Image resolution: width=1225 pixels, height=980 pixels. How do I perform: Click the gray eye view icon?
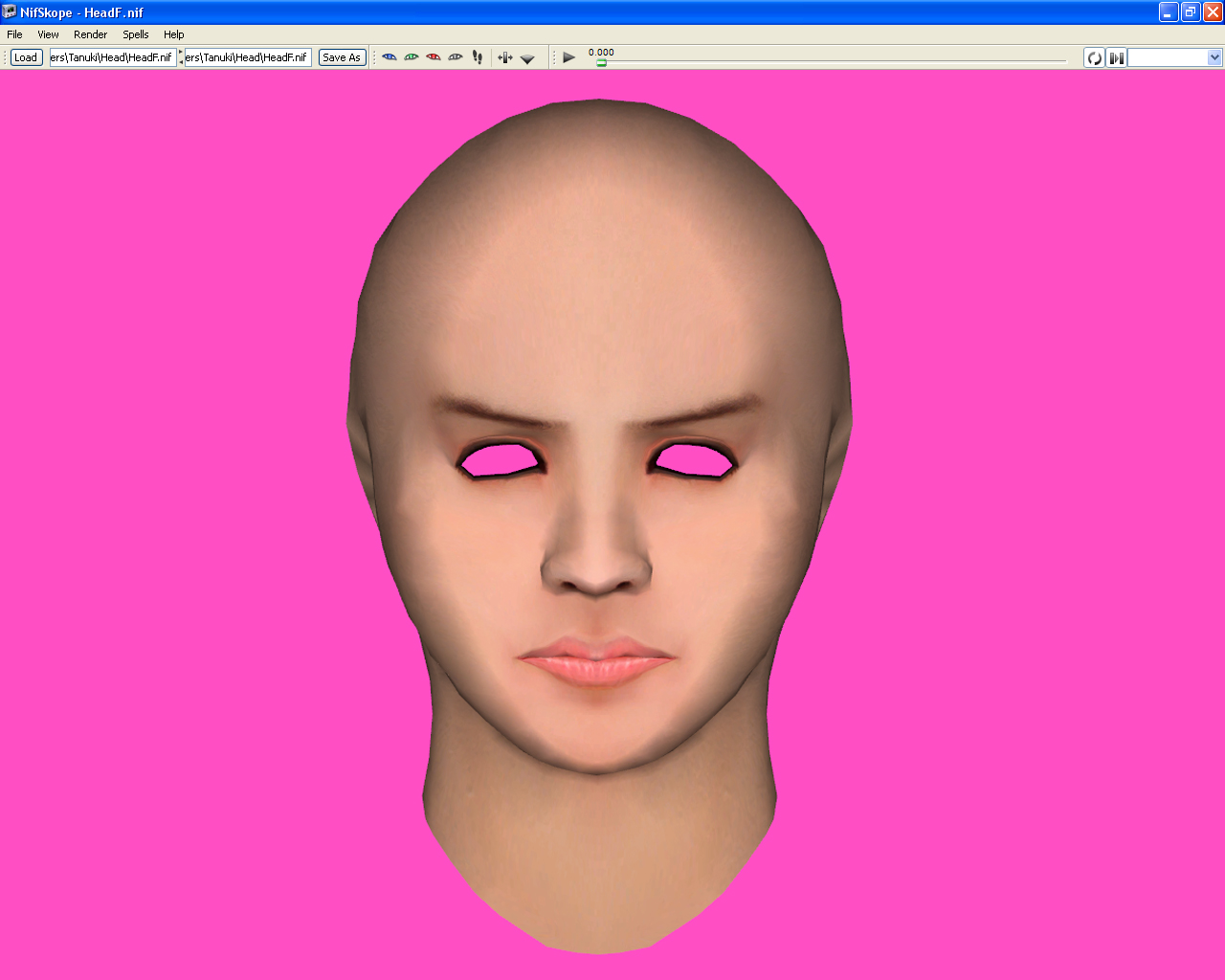456,57
